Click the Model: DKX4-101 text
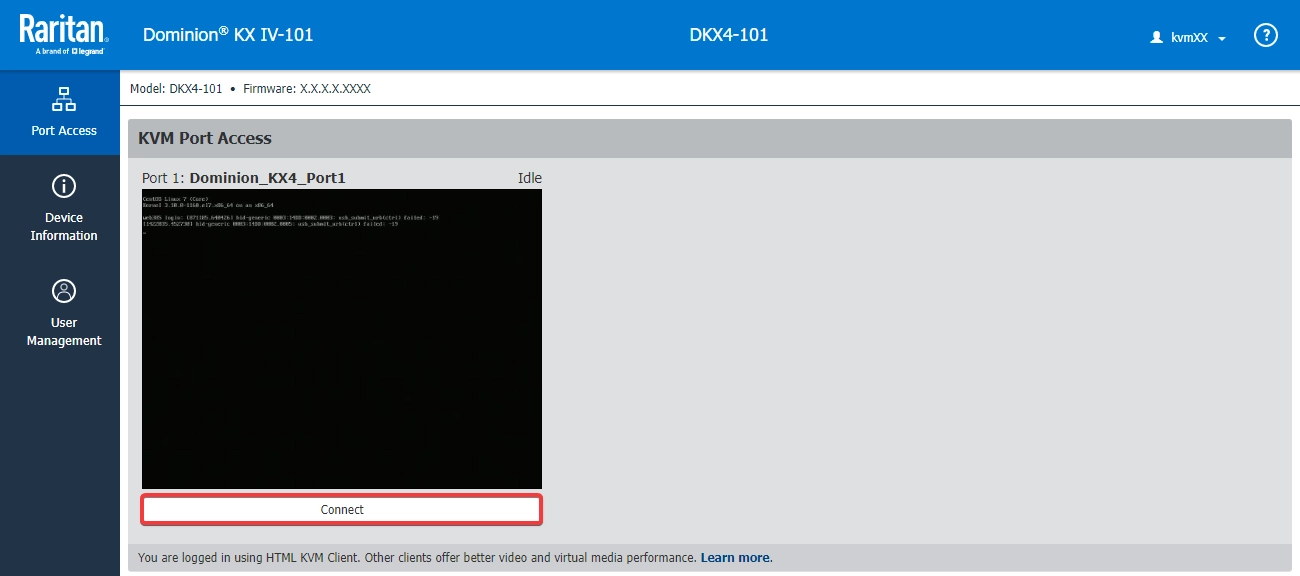This screenshot has width=1300, height=576. (176, 89)
